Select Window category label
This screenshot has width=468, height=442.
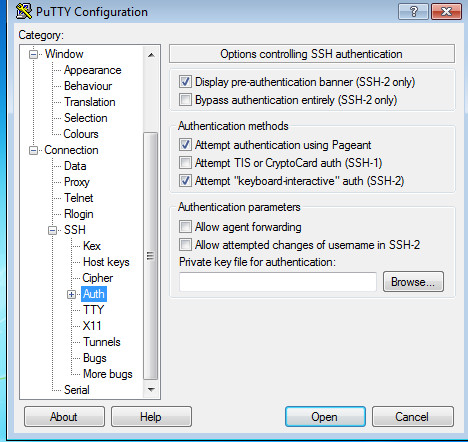pos(64,54)
